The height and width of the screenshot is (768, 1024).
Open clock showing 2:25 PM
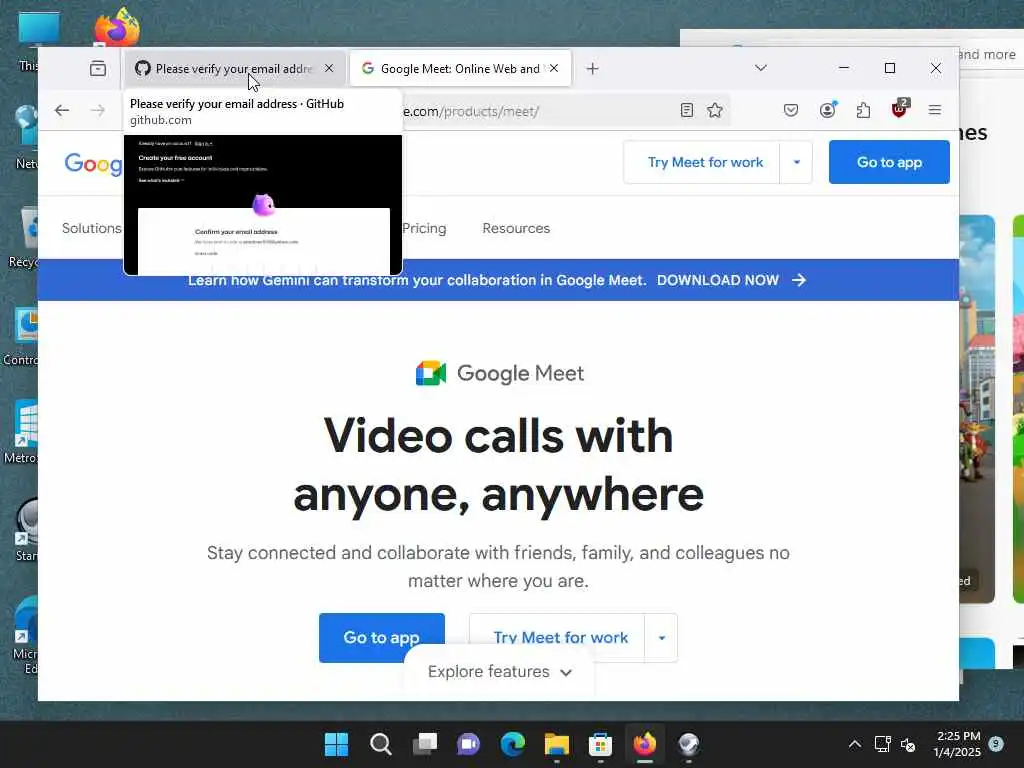pyautogui.click(x=957, y=744)
